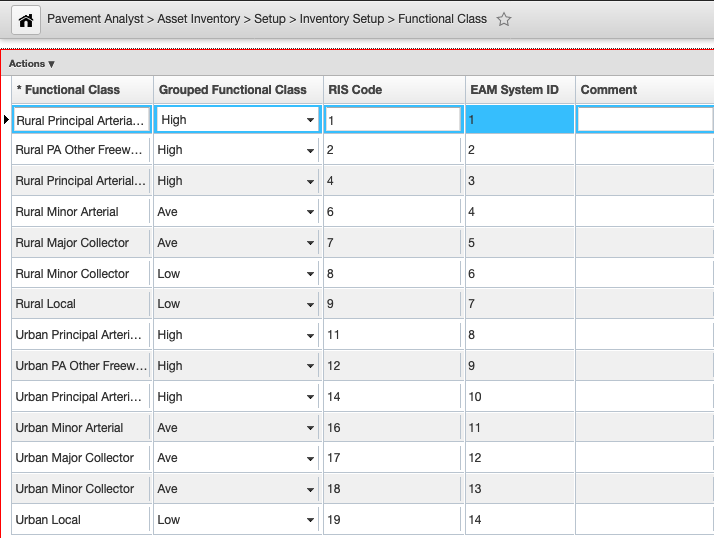Screen dimensions: 714x538
Task: Click the current row arrow indicator
Action: 6,120
